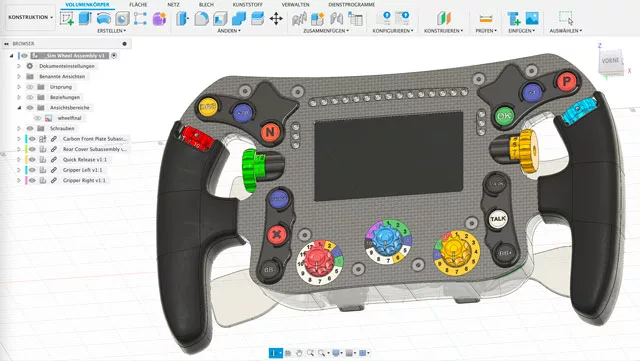Switch to the Kunststoff tab

(248, 4)
